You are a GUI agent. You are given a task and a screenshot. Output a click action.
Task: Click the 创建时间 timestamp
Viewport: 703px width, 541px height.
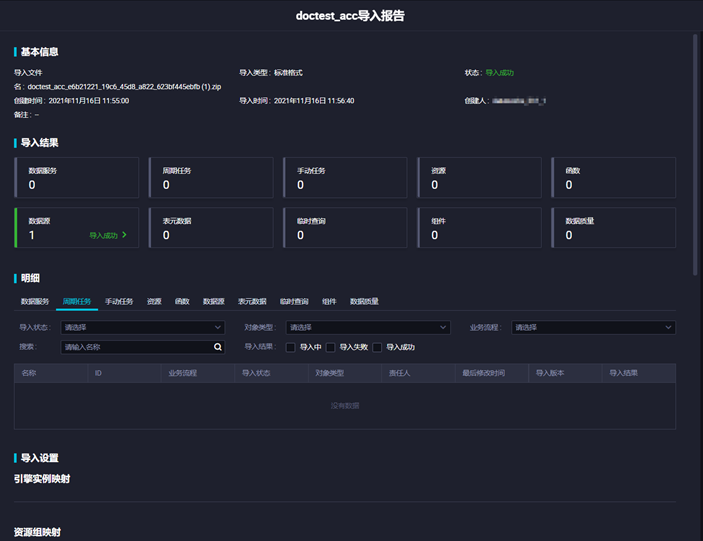[89, 101]
